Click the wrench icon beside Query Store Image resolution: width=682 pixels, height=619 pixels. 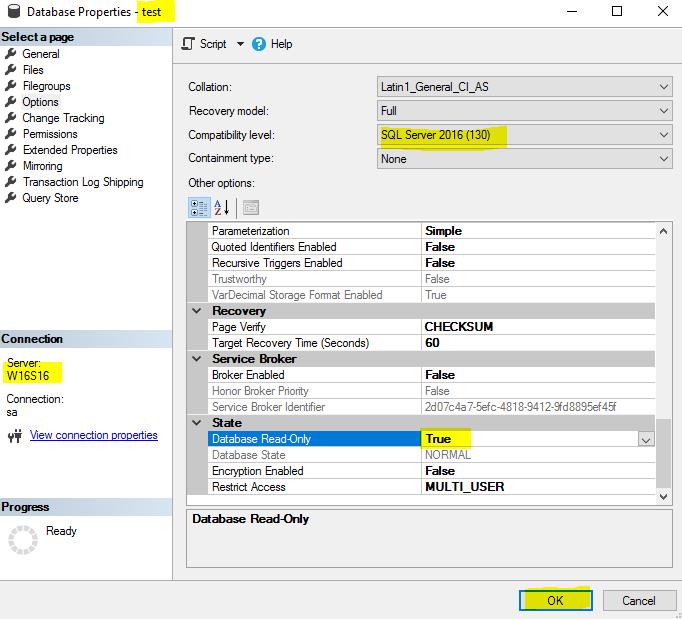click(11, 198)
